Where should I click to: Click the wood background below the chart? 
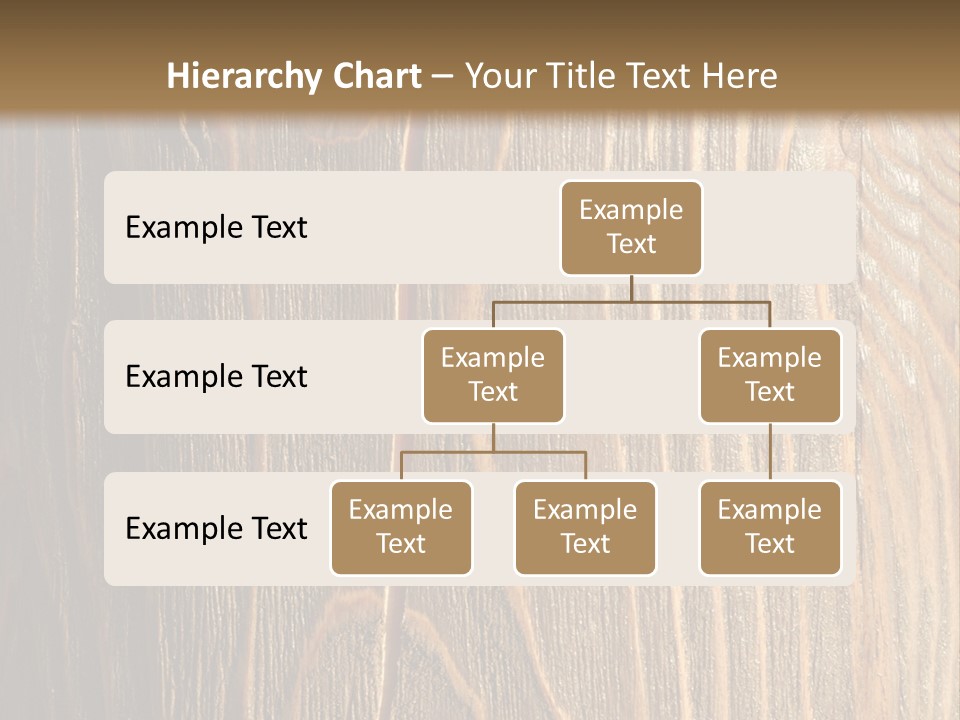coord(480,650)
